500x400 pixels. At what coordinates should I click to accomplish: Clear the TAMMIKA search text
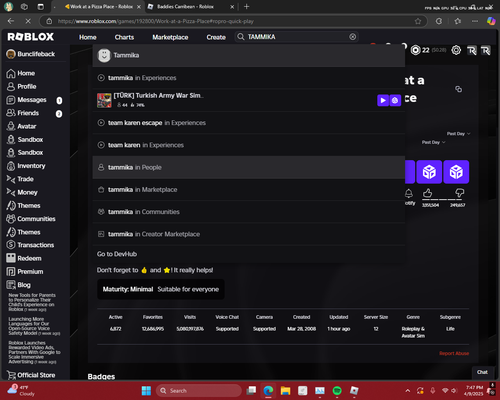pyautogui.click(x=352, y=37)
